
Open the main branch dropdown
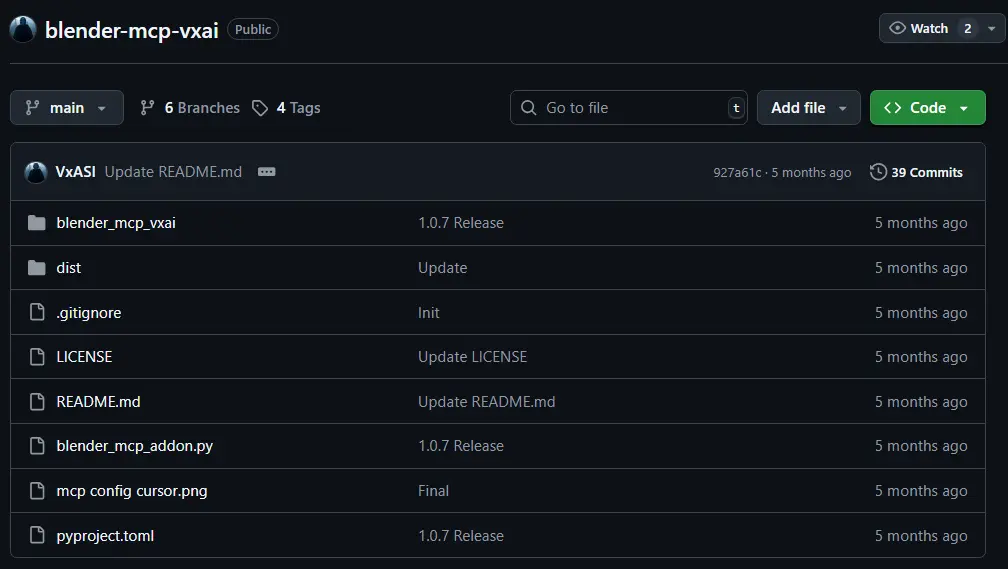tap(67, 108)
